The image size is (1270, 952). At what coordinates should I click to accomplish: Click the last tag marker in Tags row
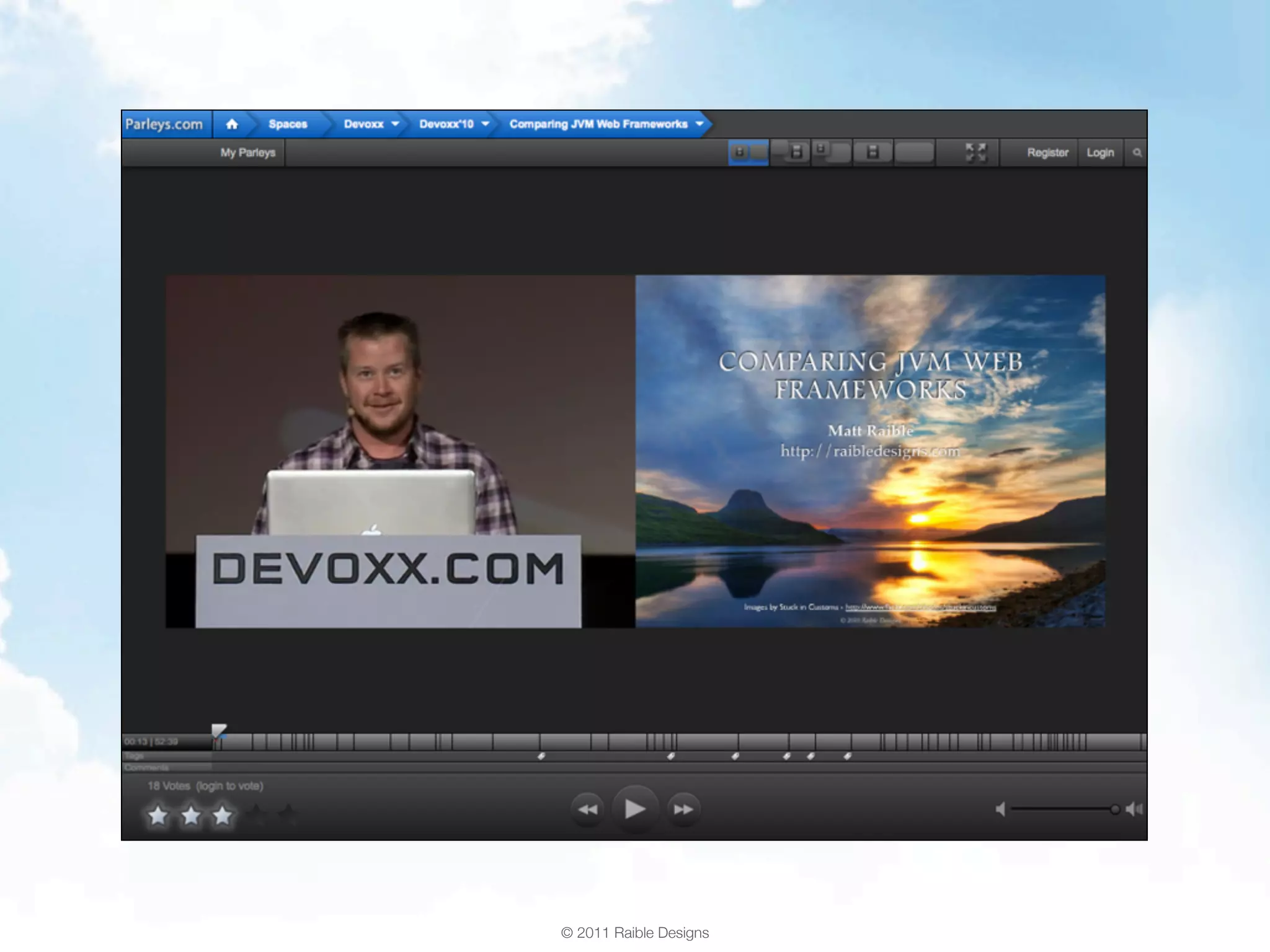pyautogui.click(x=848, y=756)
